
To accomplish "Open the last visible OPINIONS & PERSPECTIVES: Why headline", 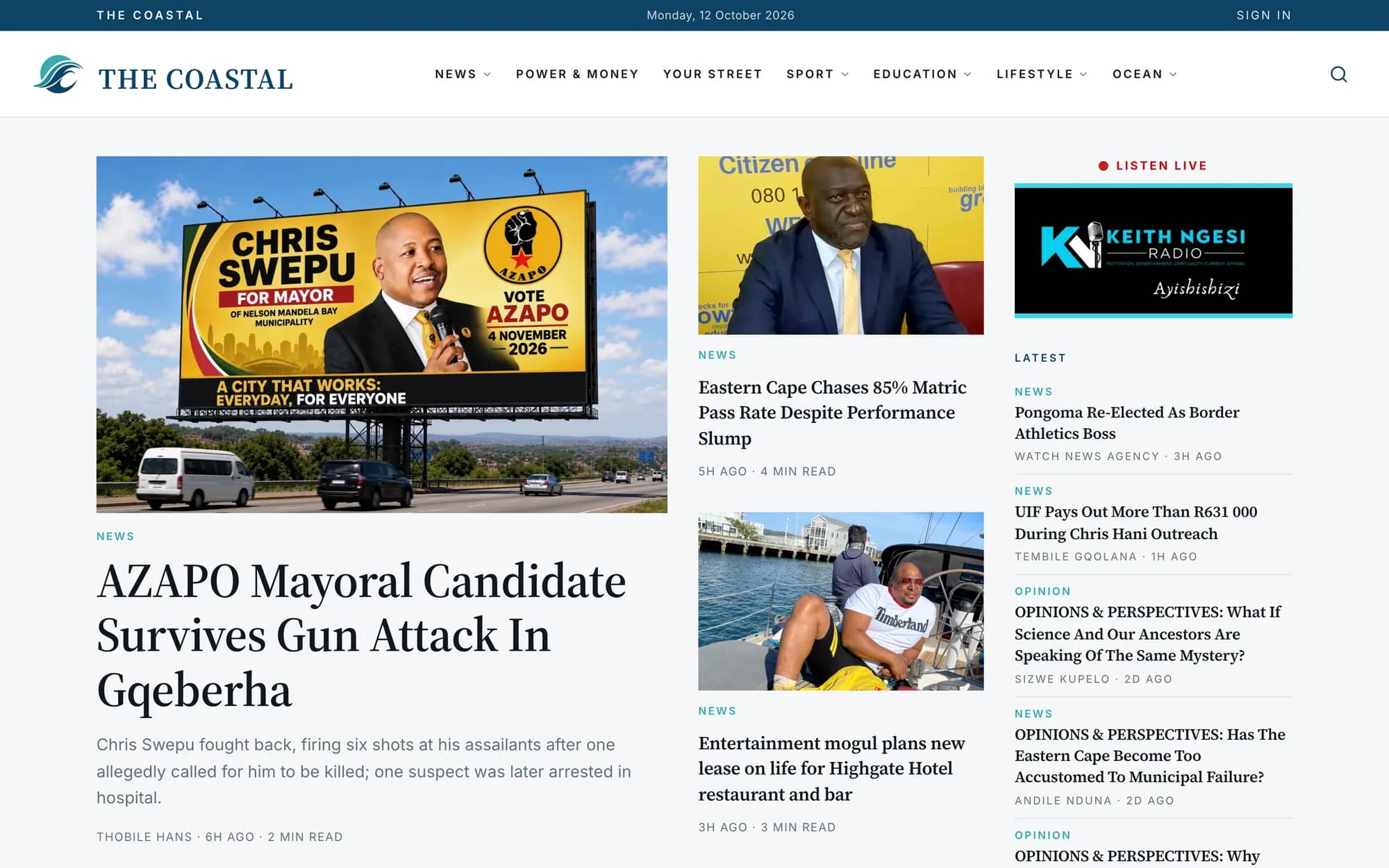I will [1137, 856].
